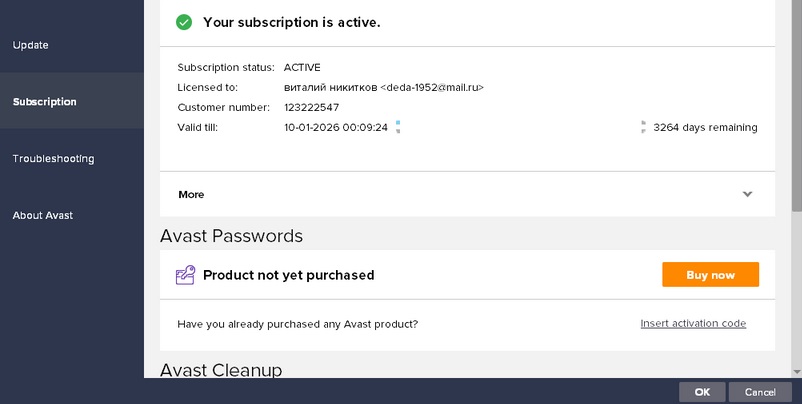Click the green subscription active checkmark icon
802x404 pixels.
183,22
